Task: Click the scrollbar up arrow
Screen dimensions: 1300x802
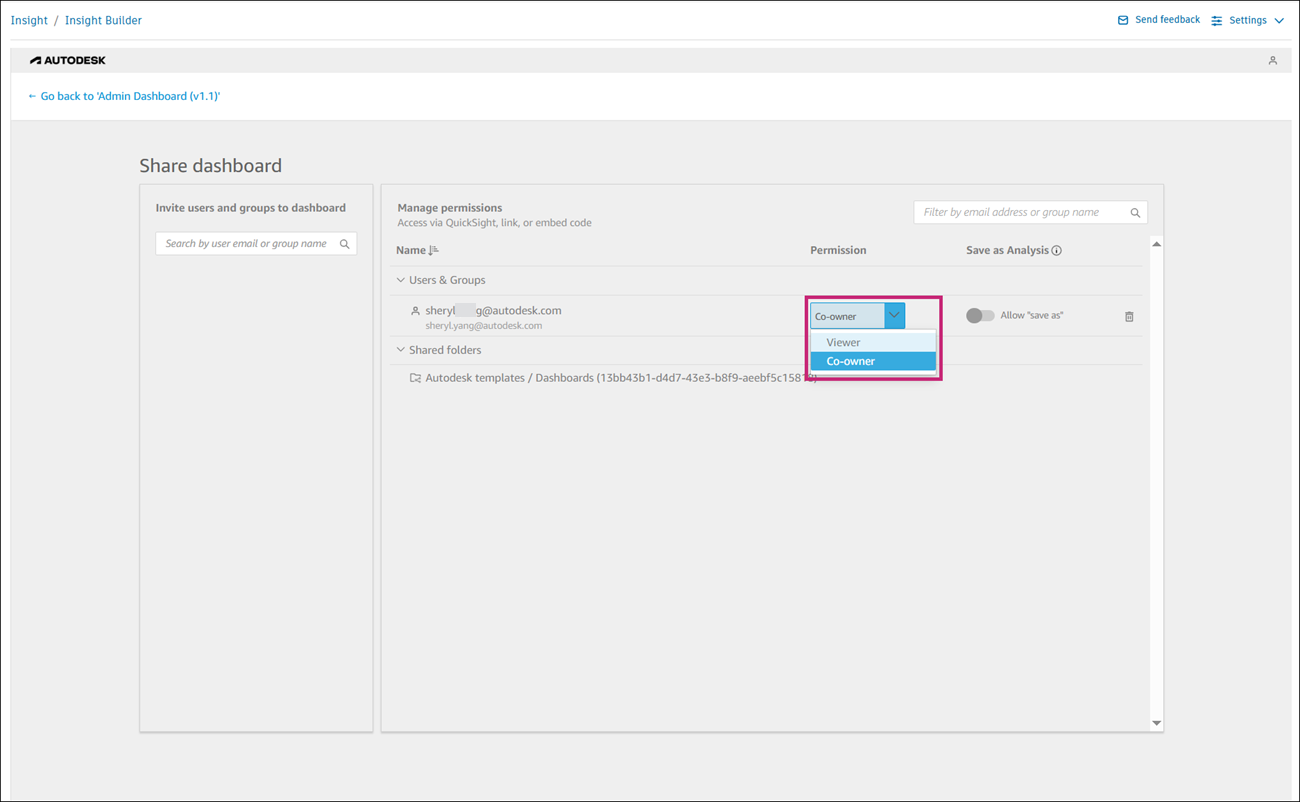Action: pyautogui.click(x=1157, y=244)
